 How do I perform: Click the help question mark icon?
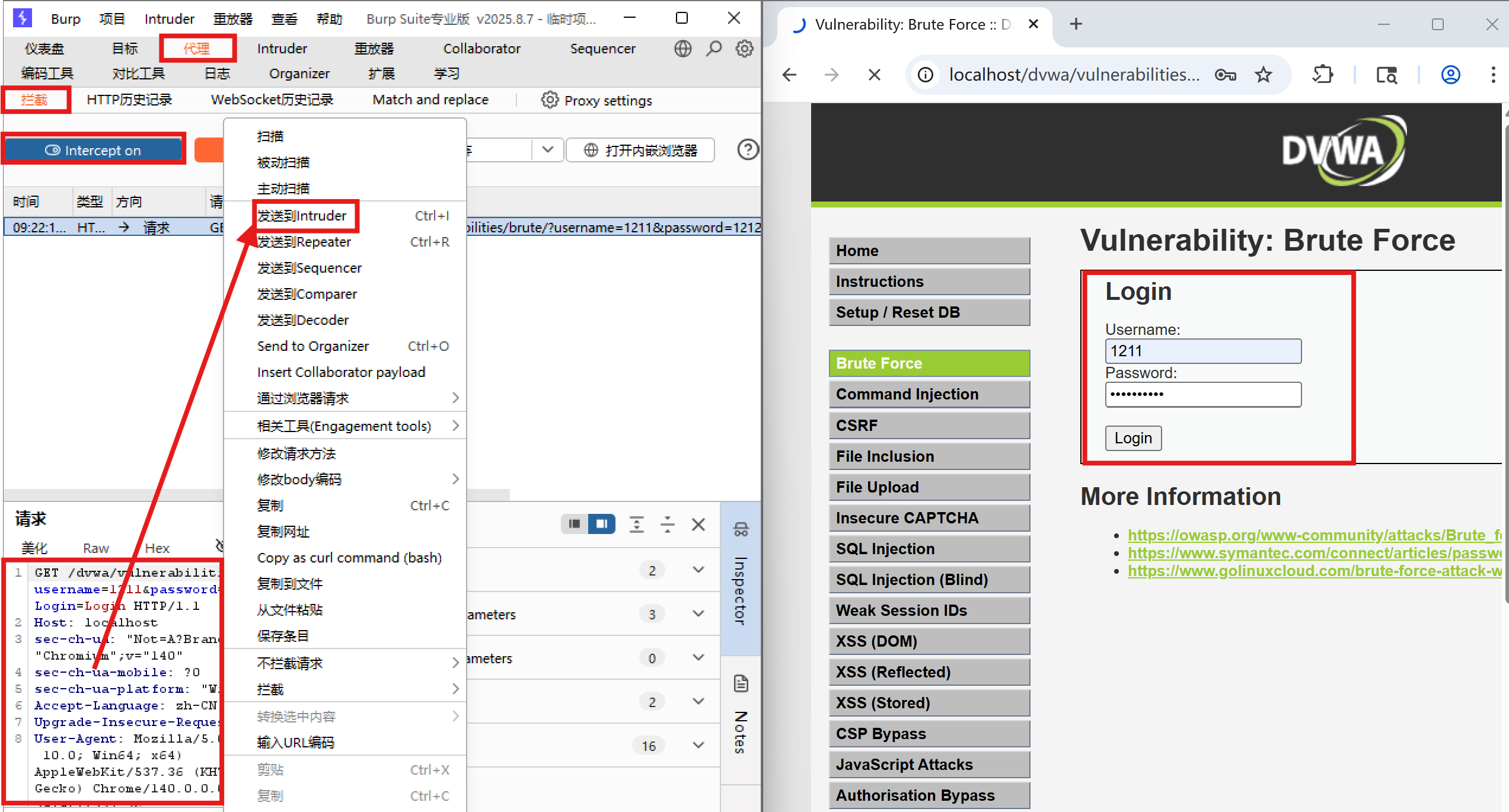[748, 149]
